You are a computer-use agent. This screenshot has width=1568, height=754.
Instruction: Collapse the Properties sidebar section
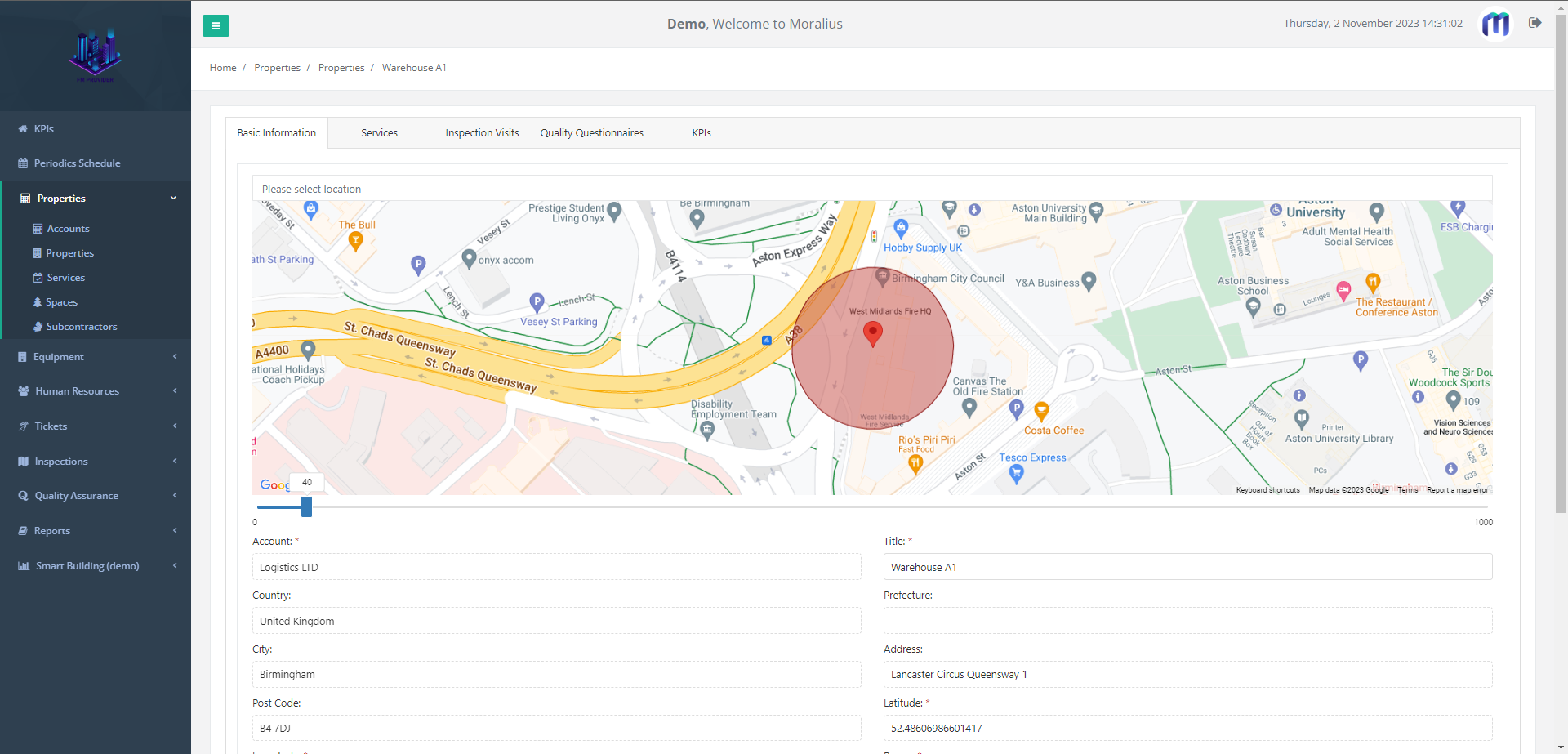173,199
